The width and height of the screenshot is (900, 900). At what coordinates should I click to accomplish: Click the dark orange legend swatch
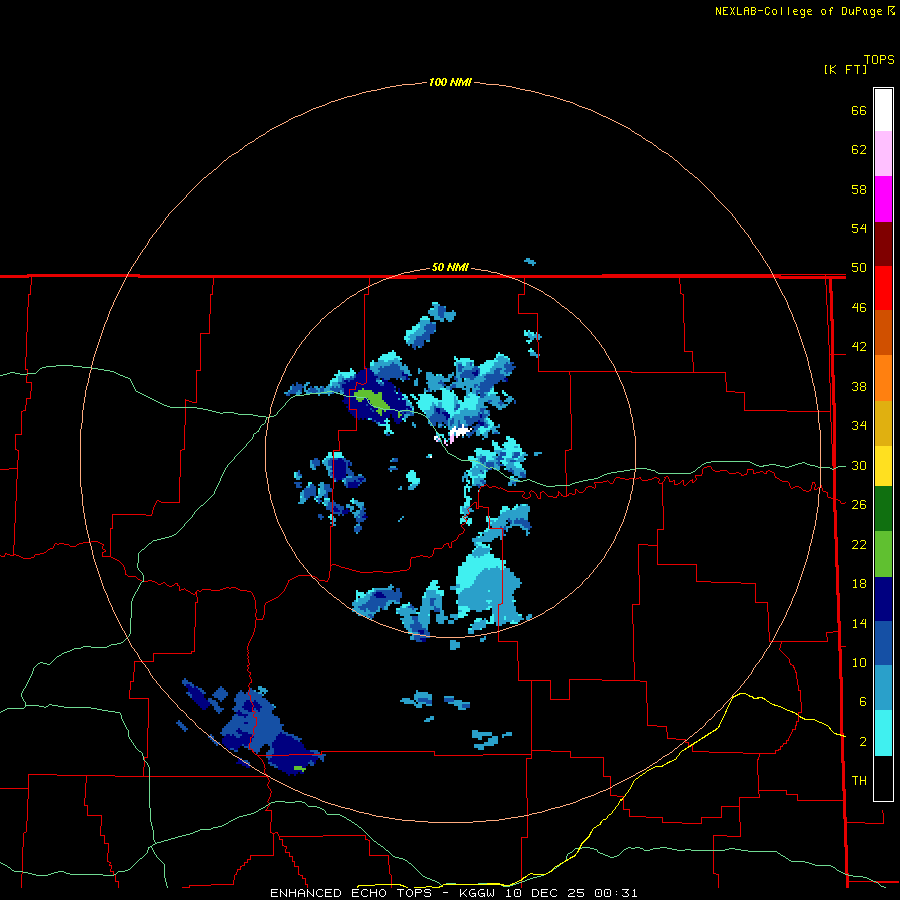click(883, 333)
